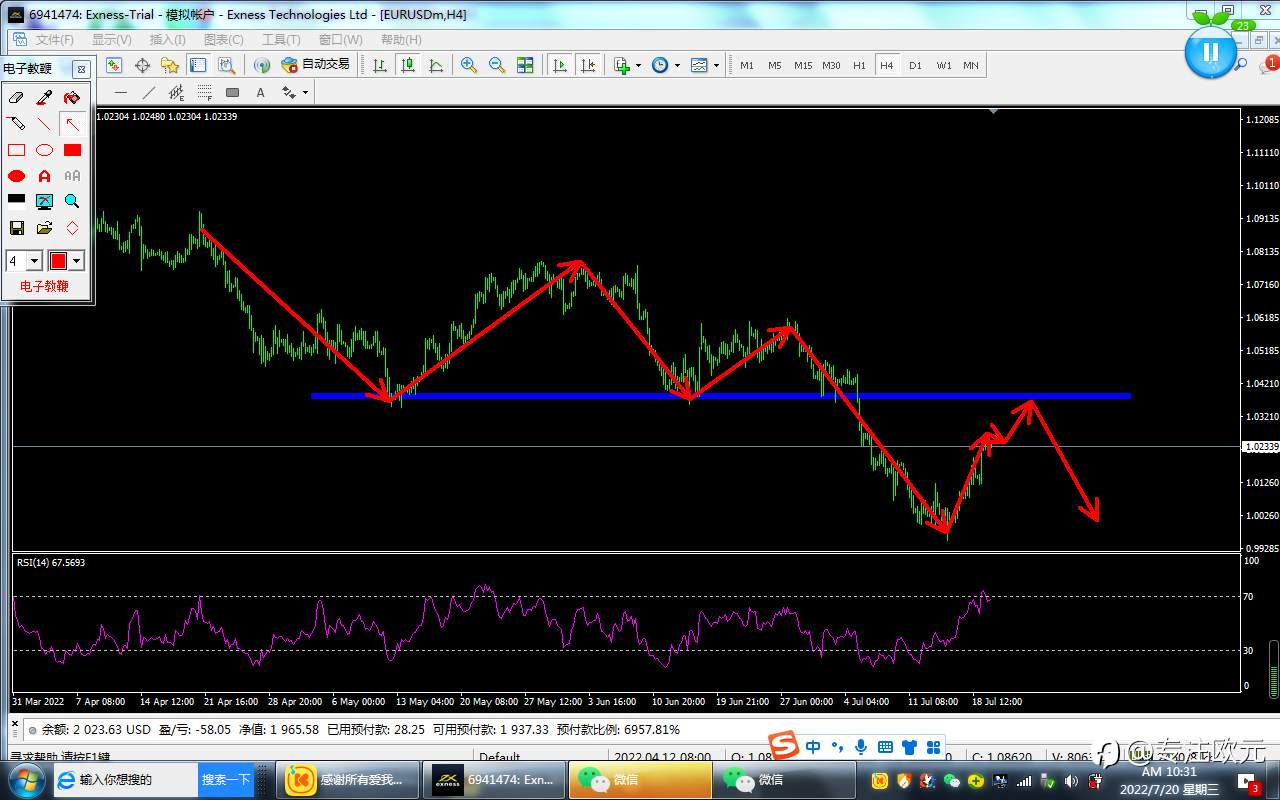Click the red color swatch in annotation panel

pyautogui.click(x=58, y=261)
